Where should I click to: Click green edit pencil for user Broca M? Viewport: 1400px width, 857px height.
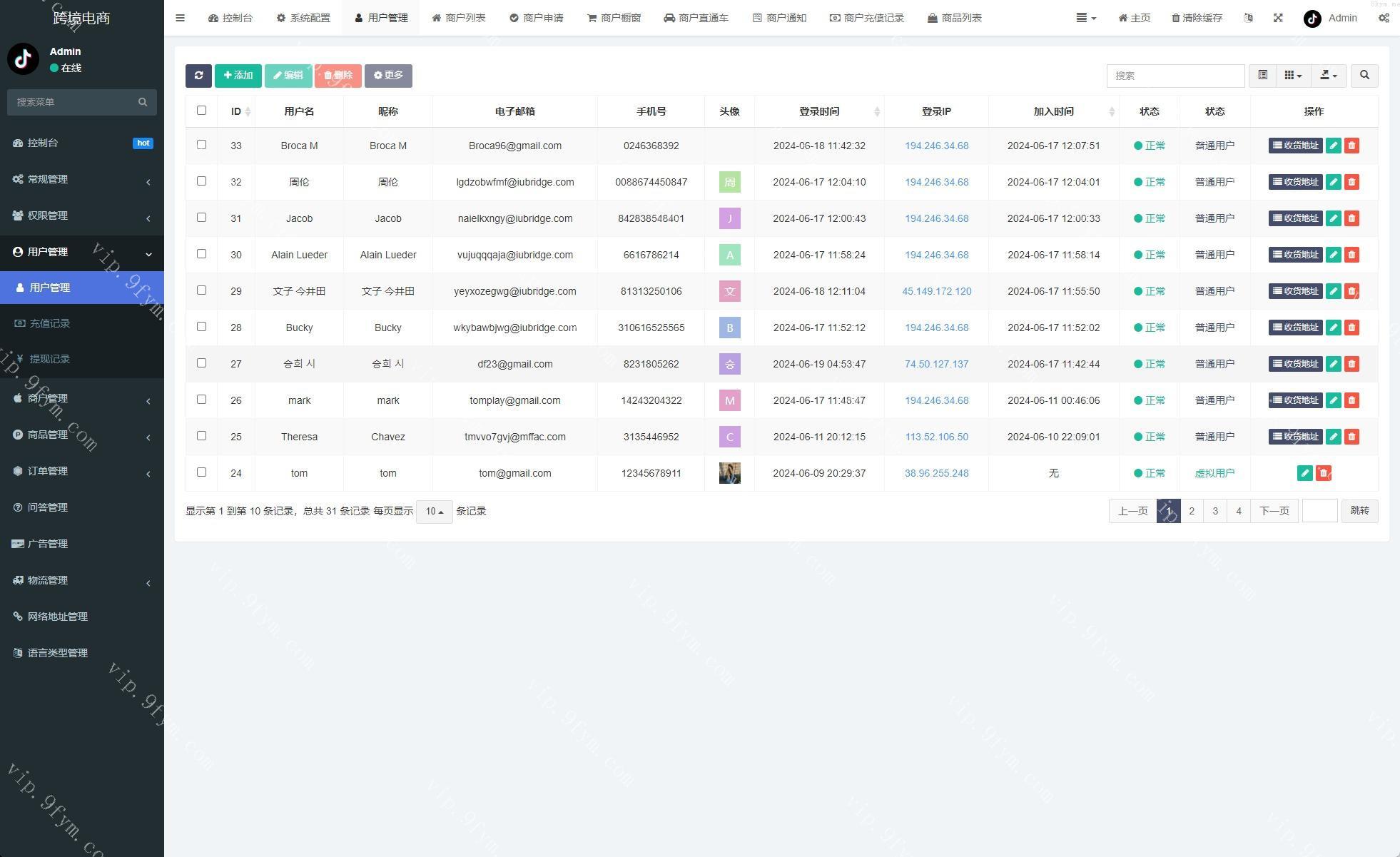point(1333,146)
